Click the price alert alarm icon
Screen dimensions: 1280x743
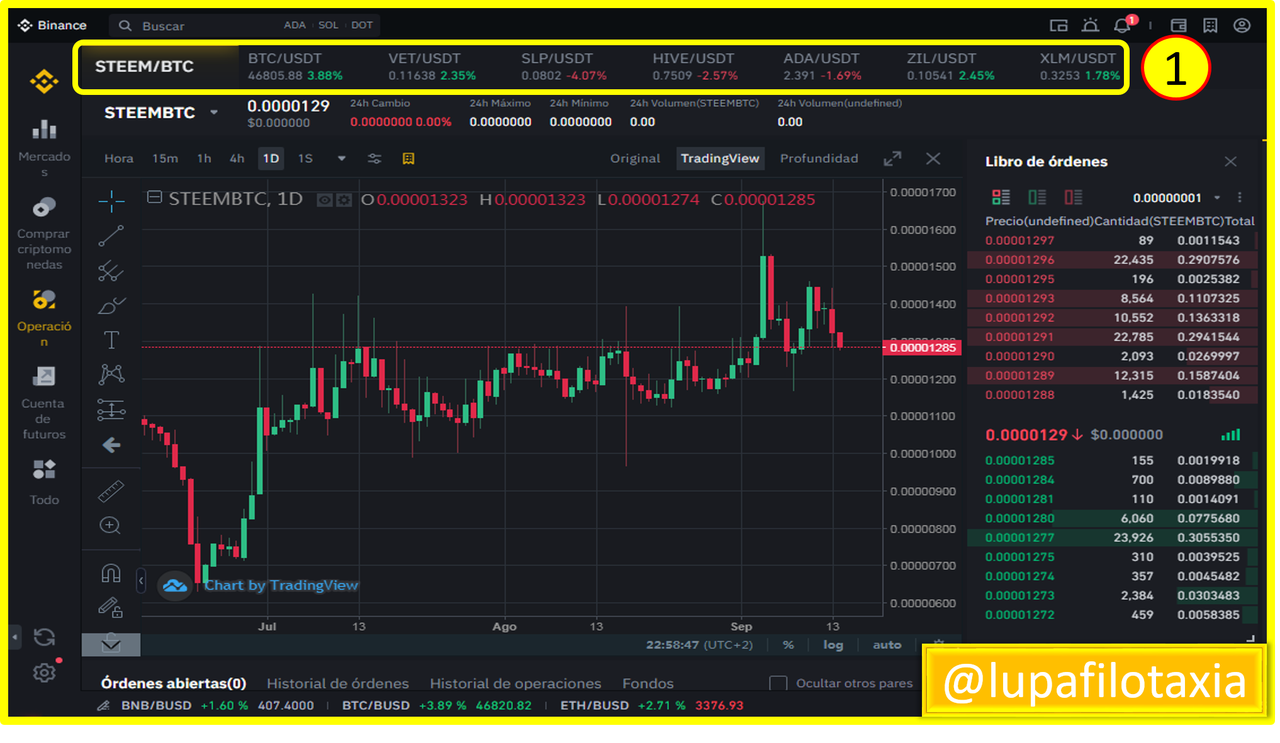pyautogui.click(x=1090, y=26)
